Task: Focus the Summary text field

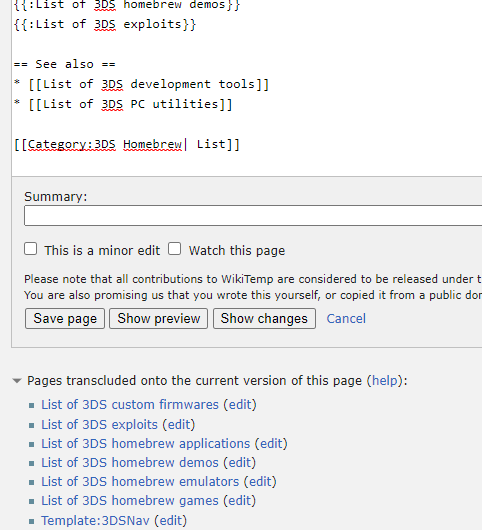Action: click(x=253, y=215)
